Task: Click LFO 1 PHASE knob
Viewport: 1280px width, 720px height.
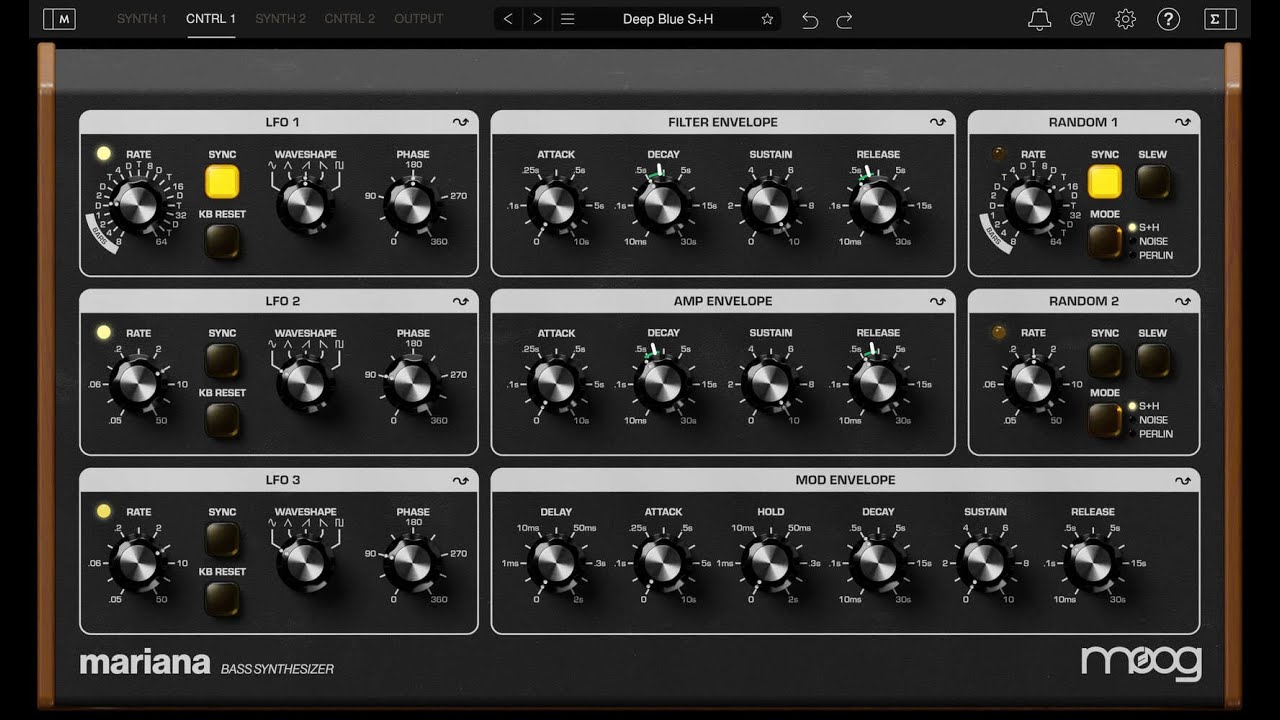Action: tap(412, 205)
